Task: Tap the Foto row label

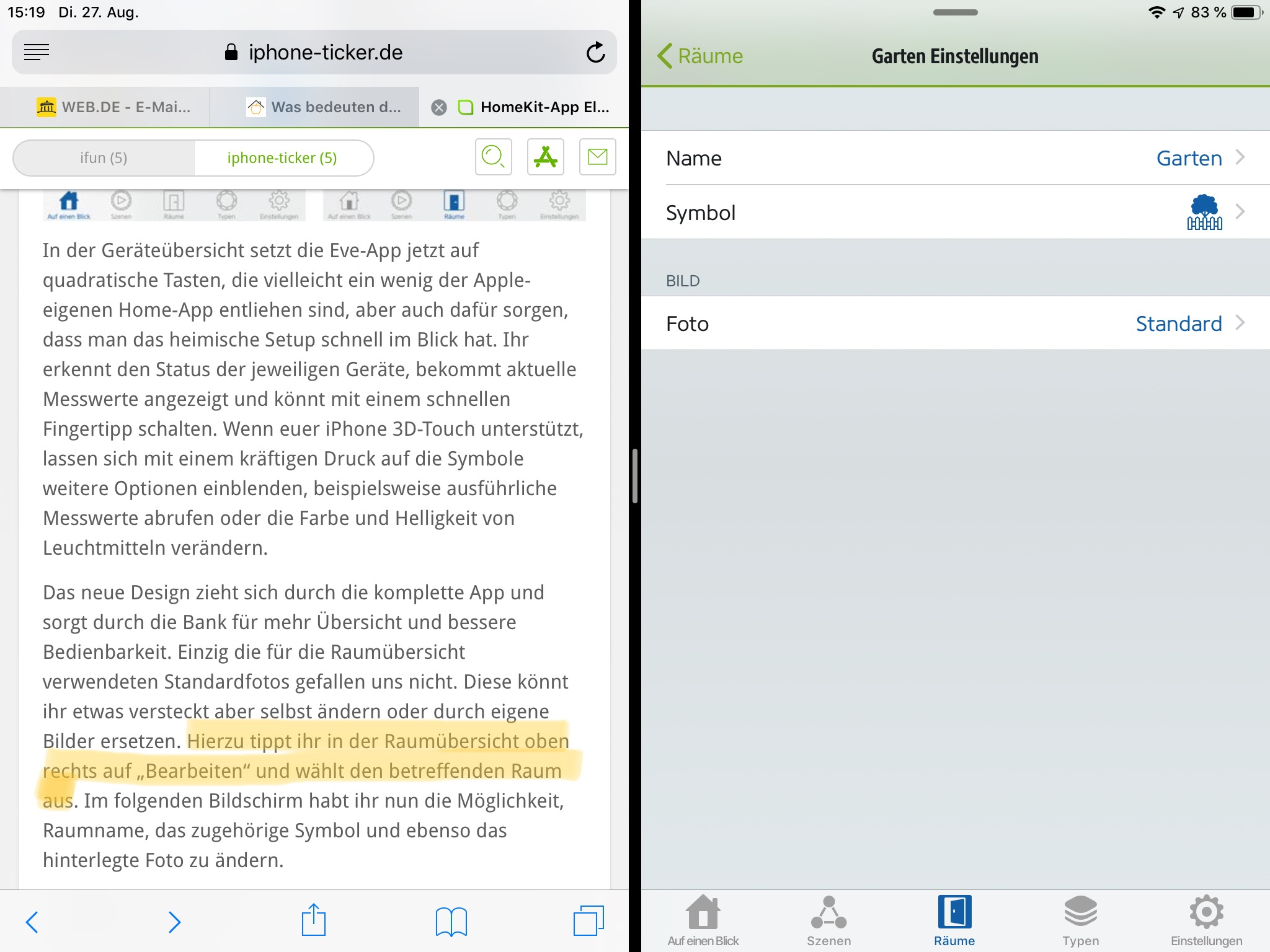Action: click(687, 324)
